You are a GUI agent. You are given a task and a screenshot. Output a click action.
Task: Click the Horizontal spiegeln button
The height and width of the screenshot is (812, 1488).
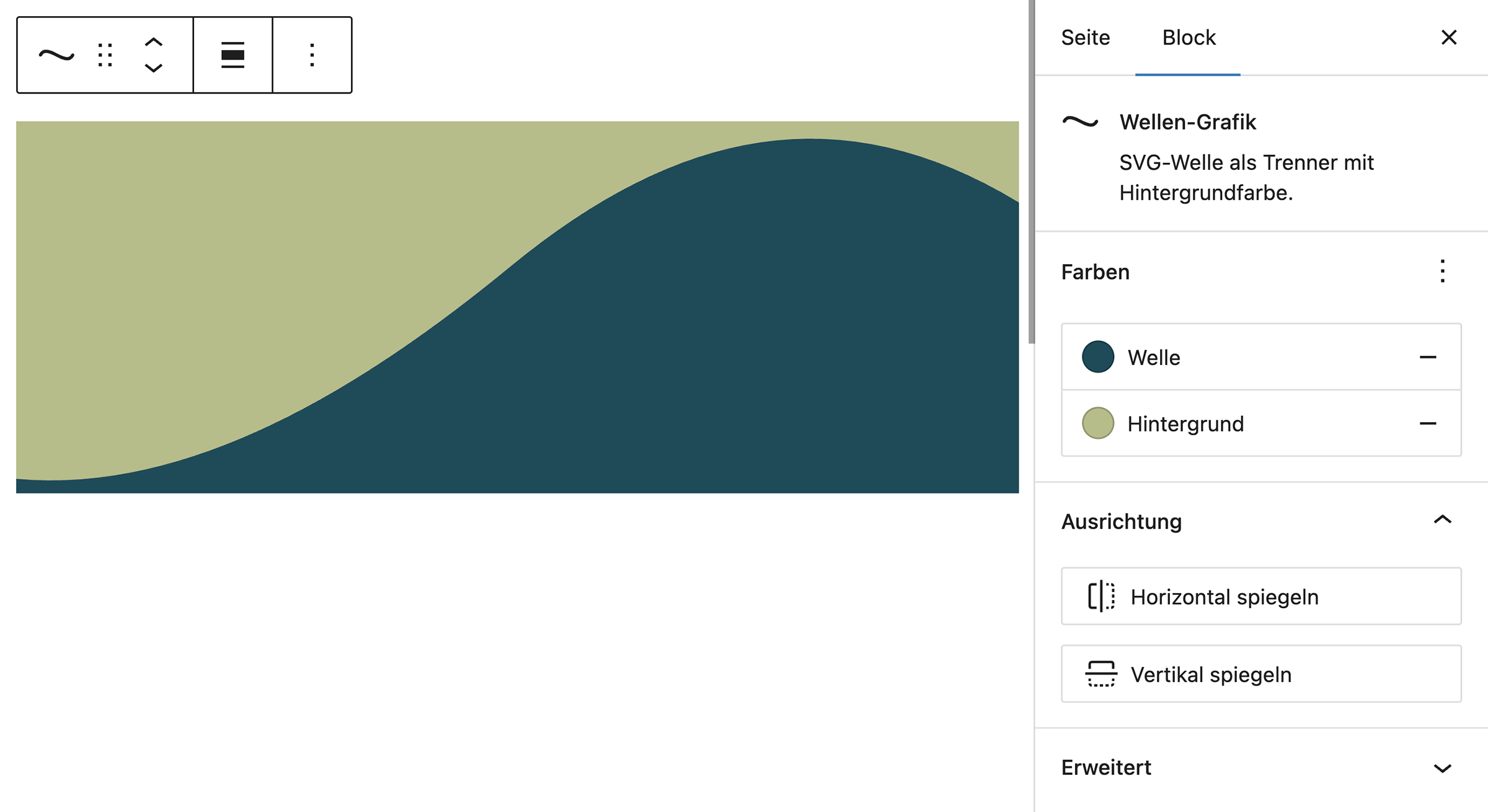click(x=1261, y=596)
